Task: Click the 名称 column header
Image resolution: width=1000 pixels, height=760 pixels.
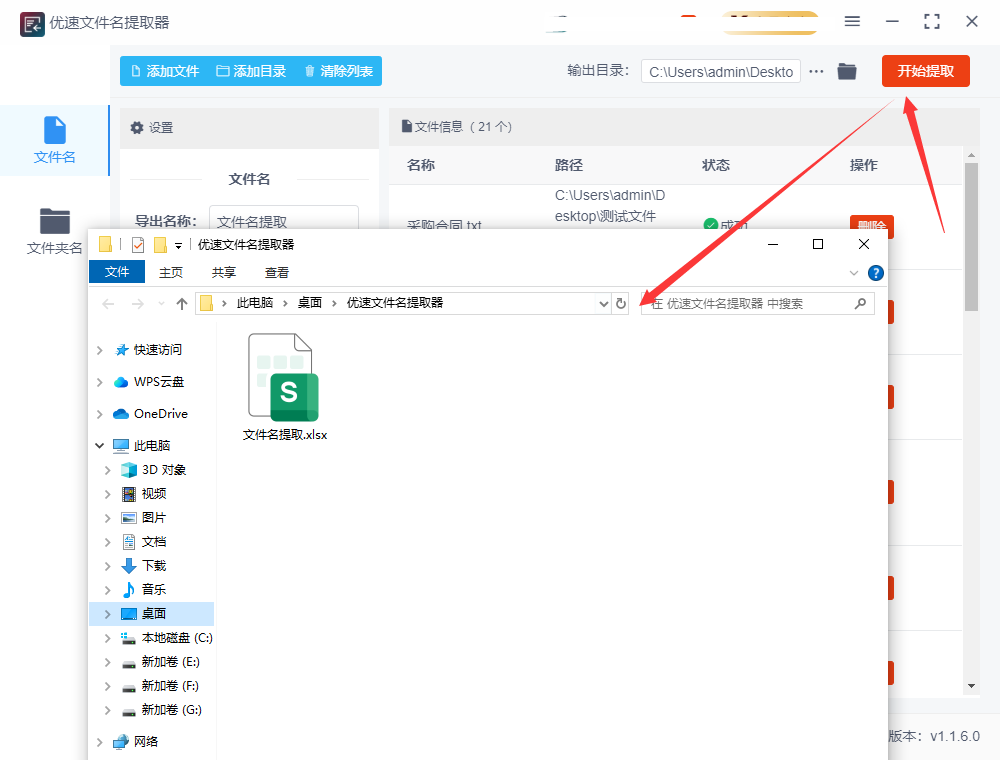Action: coord(421,165)
